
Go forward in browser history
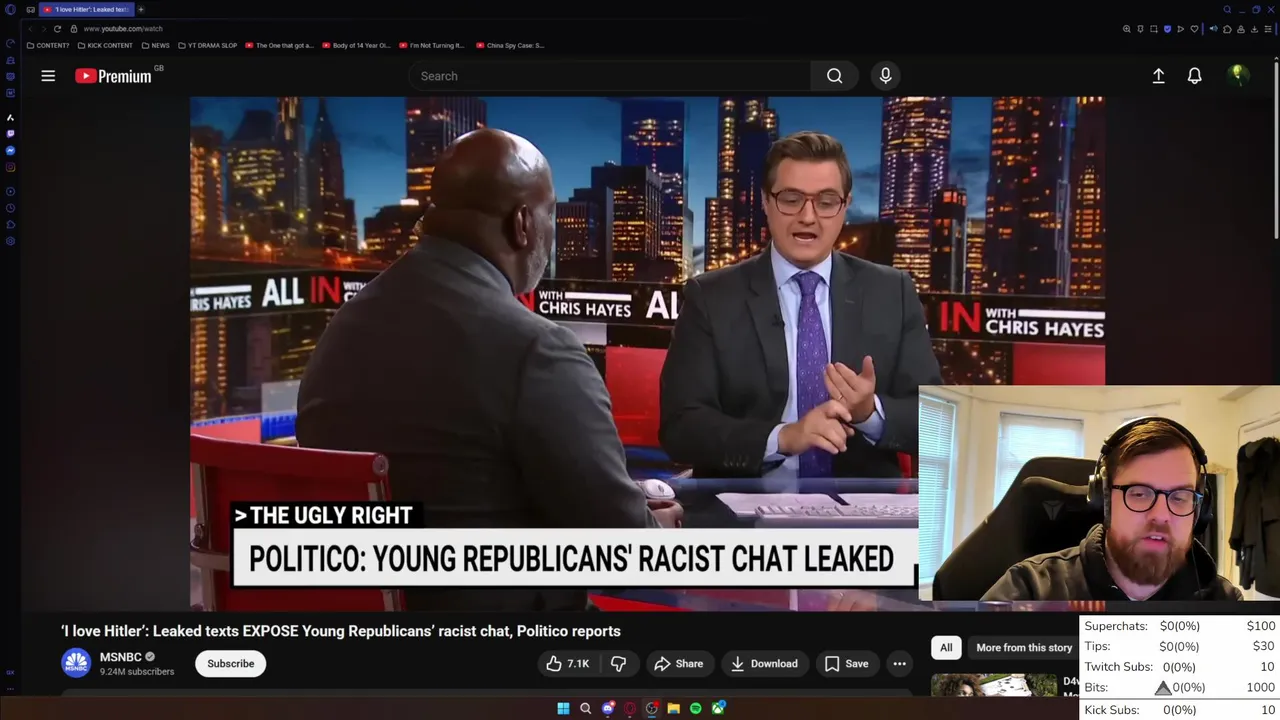click(x=44, y=29)
